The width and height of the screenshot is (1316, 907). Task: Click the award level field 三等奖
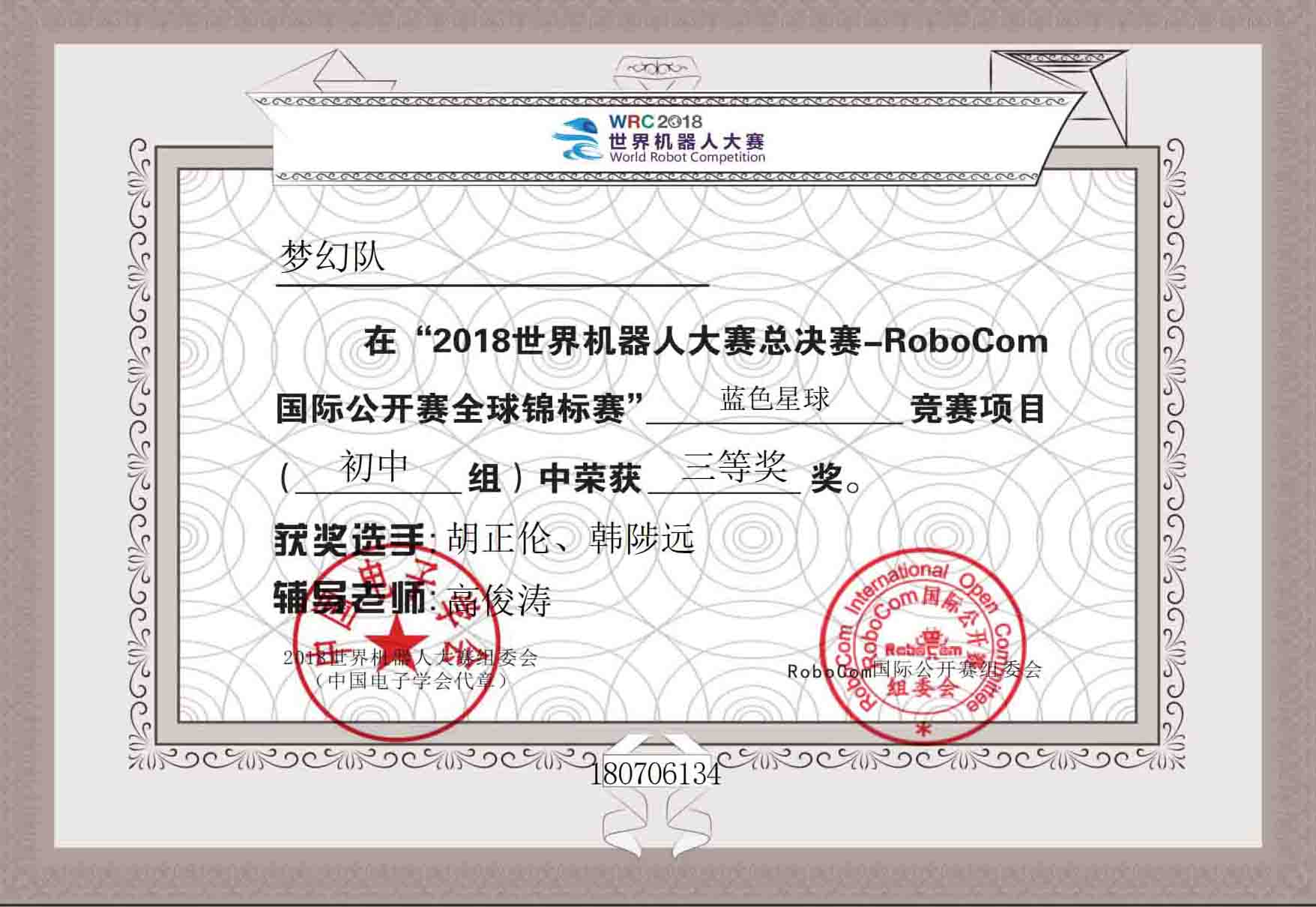click(734, 466)
